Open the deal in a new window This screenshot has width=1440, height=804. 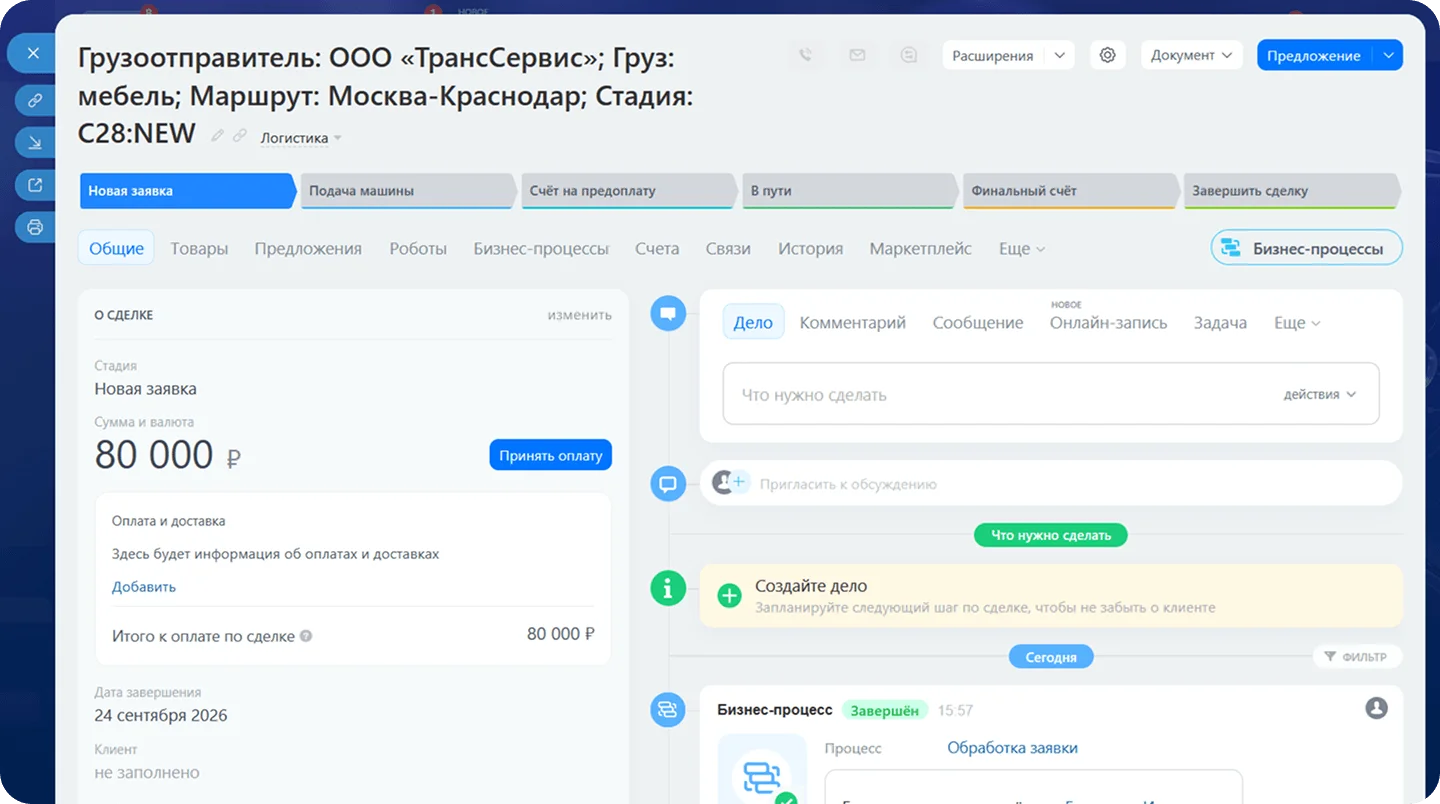[34, 185]
